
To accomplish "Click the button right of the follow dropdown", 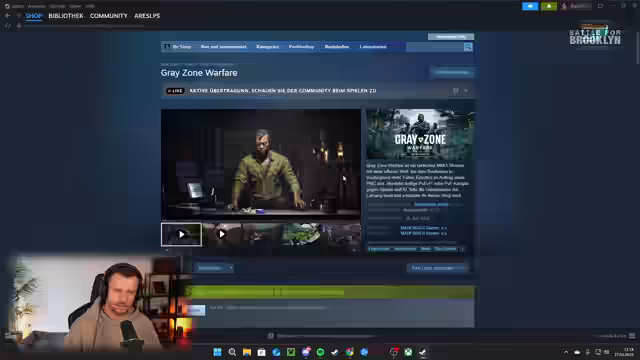I will click(437, 268).
